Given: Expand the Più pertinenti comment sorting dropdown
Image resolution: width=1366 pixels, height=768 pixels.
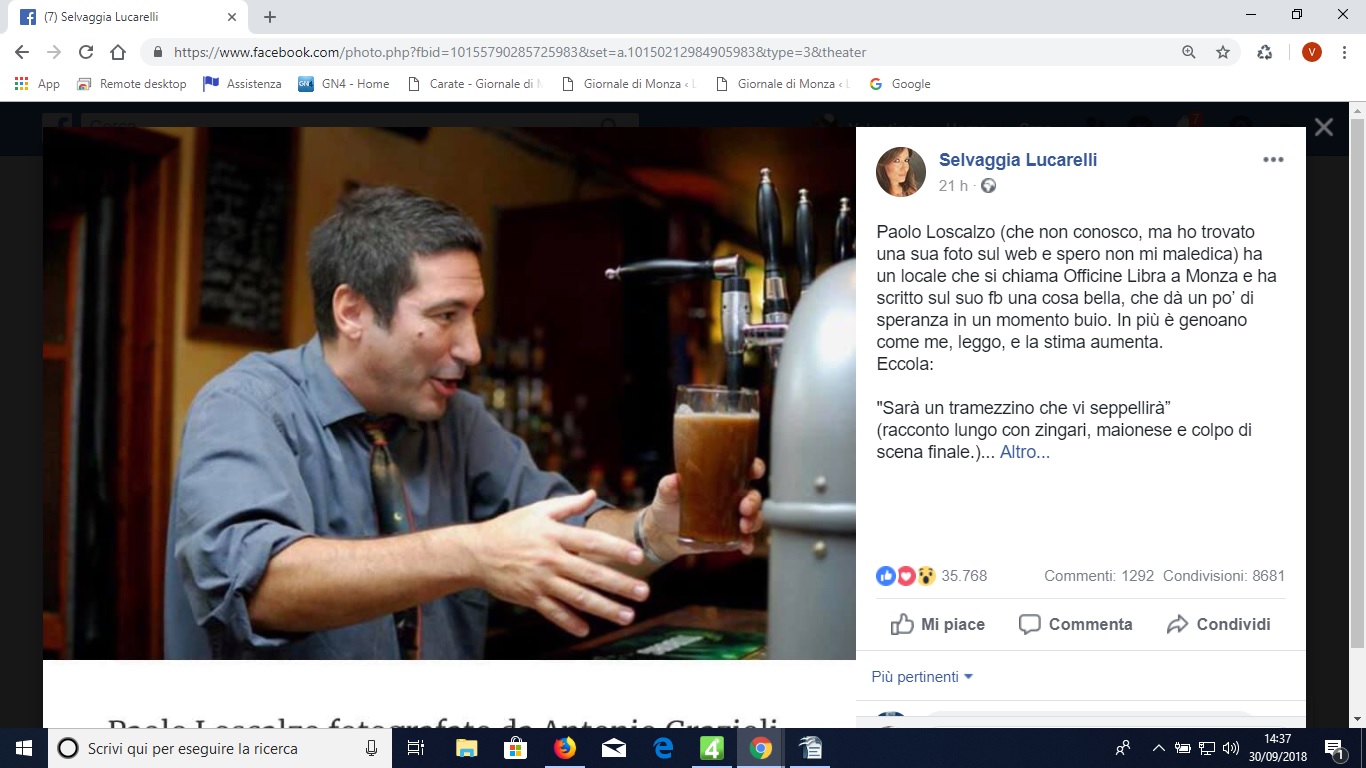Looking at the screenshot, I should click(922, 677).
